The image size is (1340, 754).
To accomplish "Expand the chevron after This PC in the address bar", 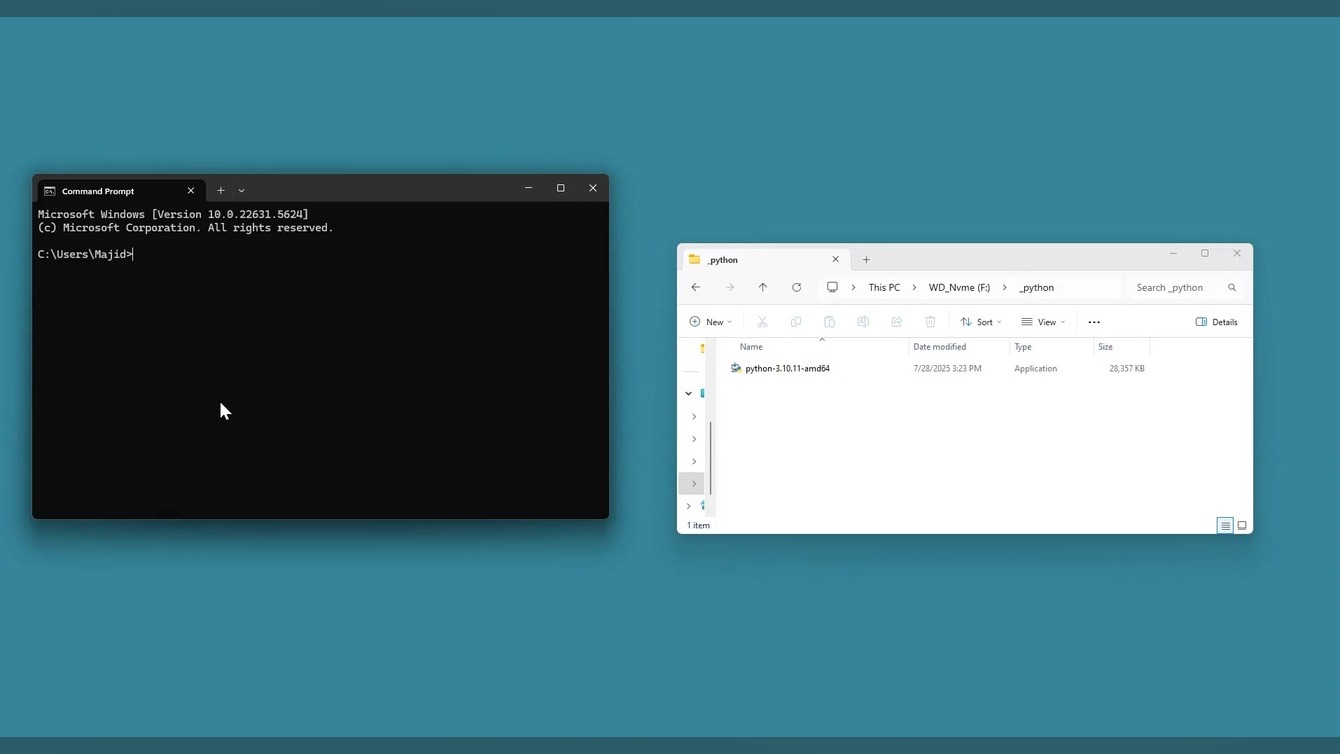I will coord(914,288).
